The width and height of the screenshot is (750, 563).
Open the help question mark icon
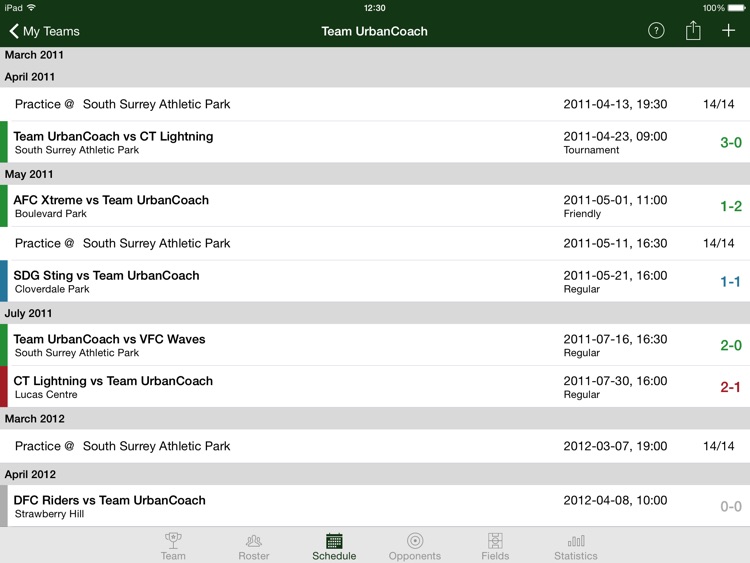click(656, 31)
